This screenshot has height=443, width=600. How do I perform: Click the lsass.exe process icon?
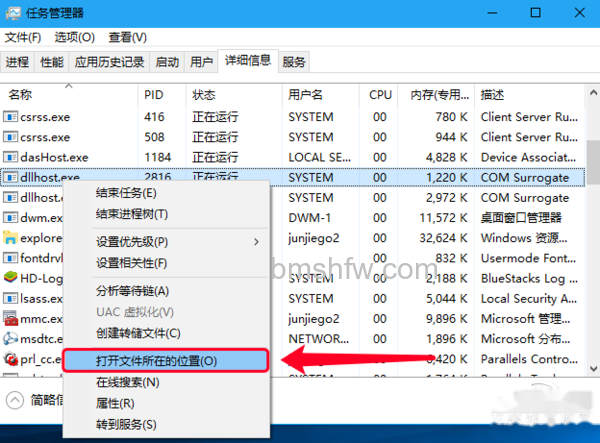[10, 298]
